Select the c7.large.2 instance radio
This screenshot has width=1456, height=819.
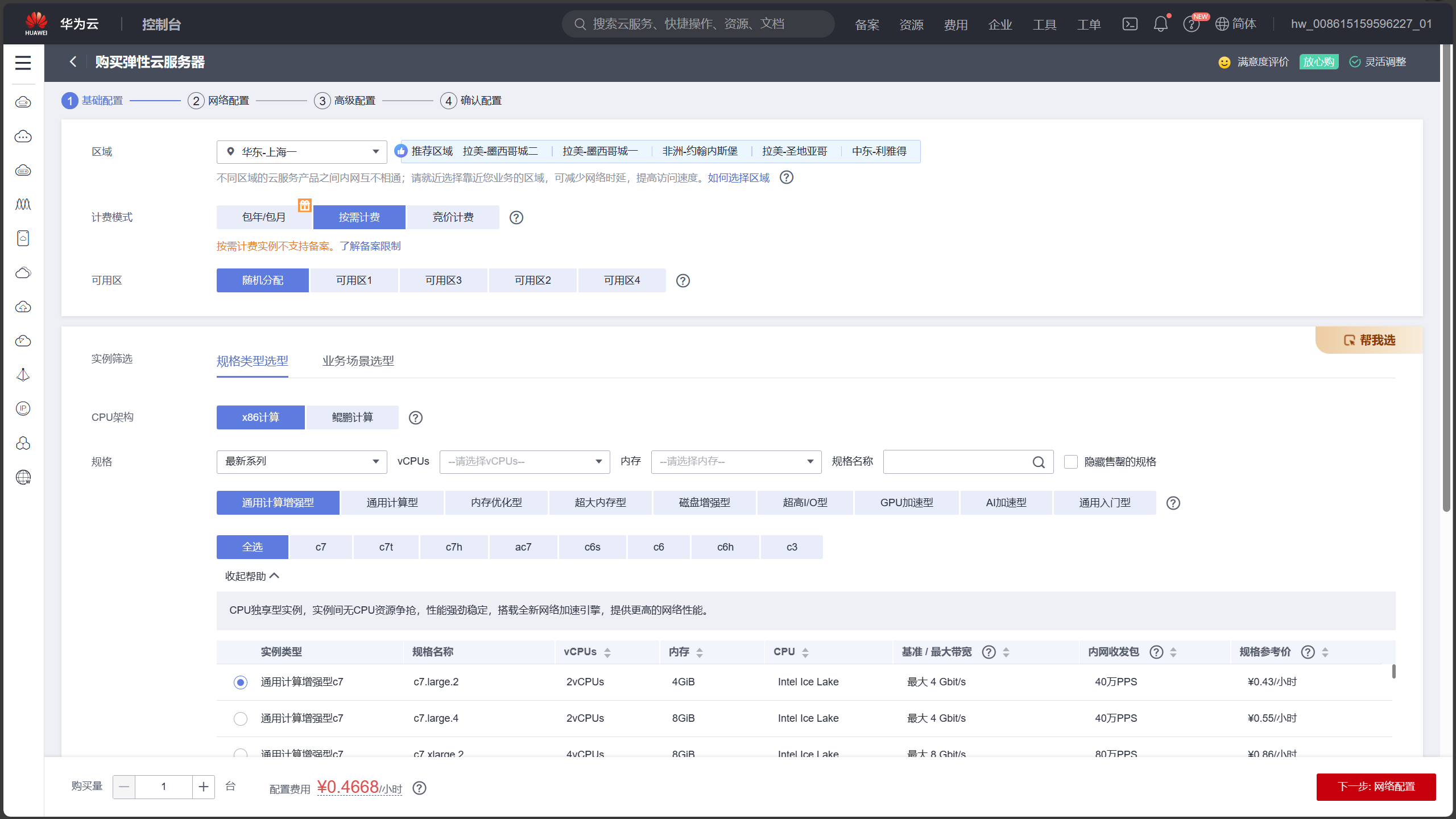tap(241, 682)
